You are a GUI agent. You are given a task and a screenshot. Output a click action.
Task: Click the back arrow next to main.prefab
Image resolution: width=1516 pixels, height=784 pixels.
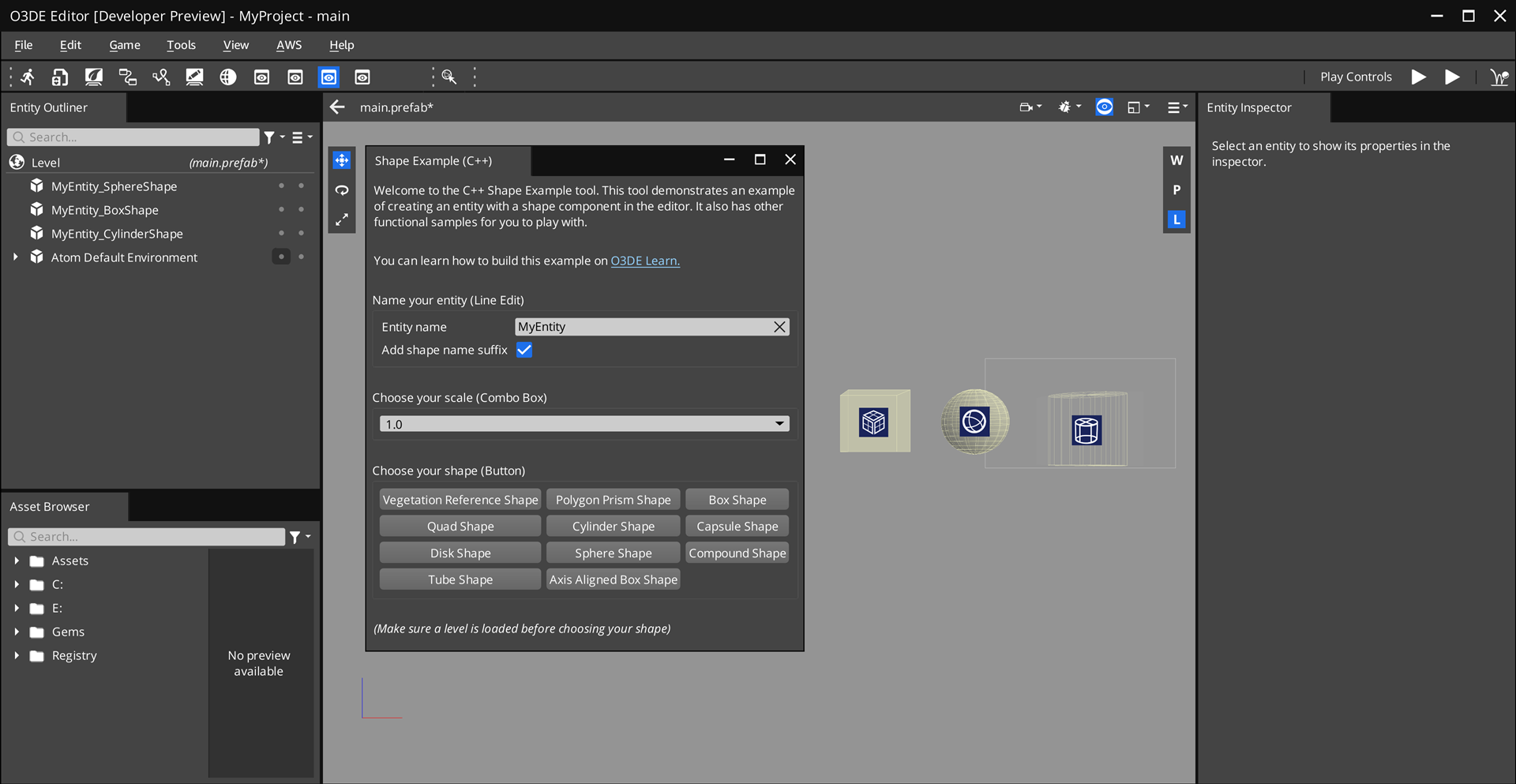tap(338, 107)
